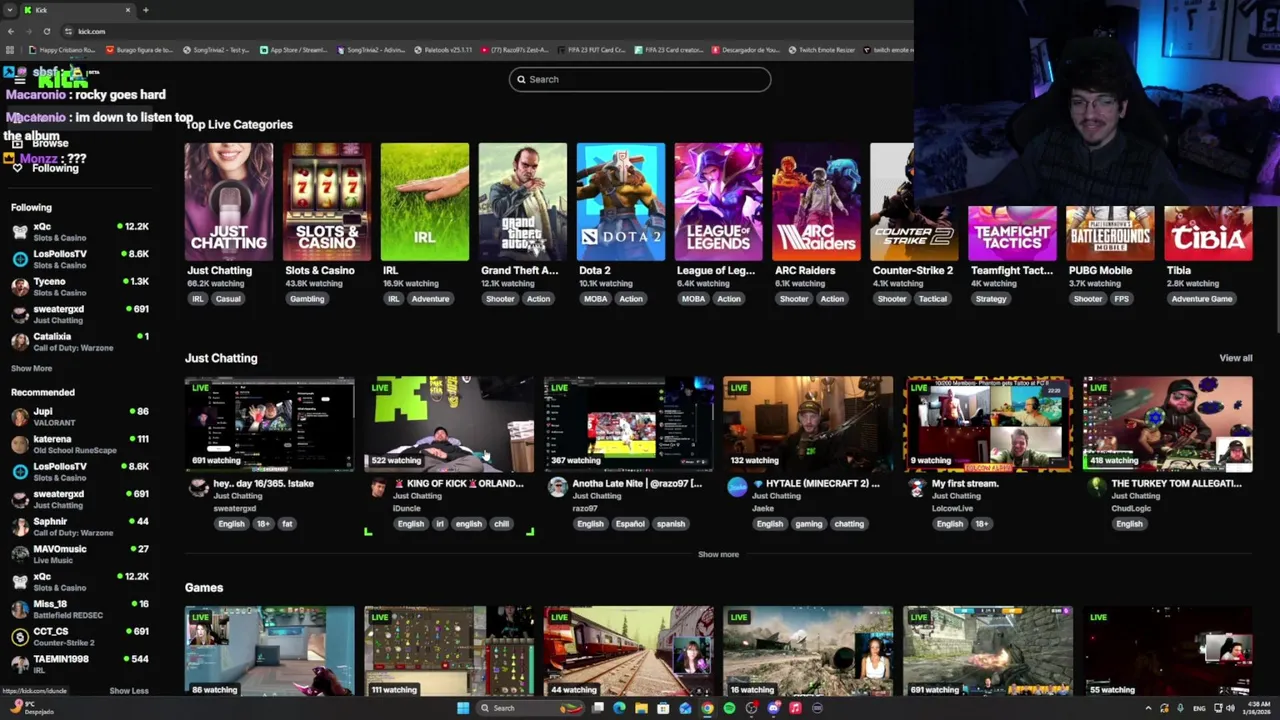
Task: Open the Slots & Casino category card
Action: coord(326,202)
